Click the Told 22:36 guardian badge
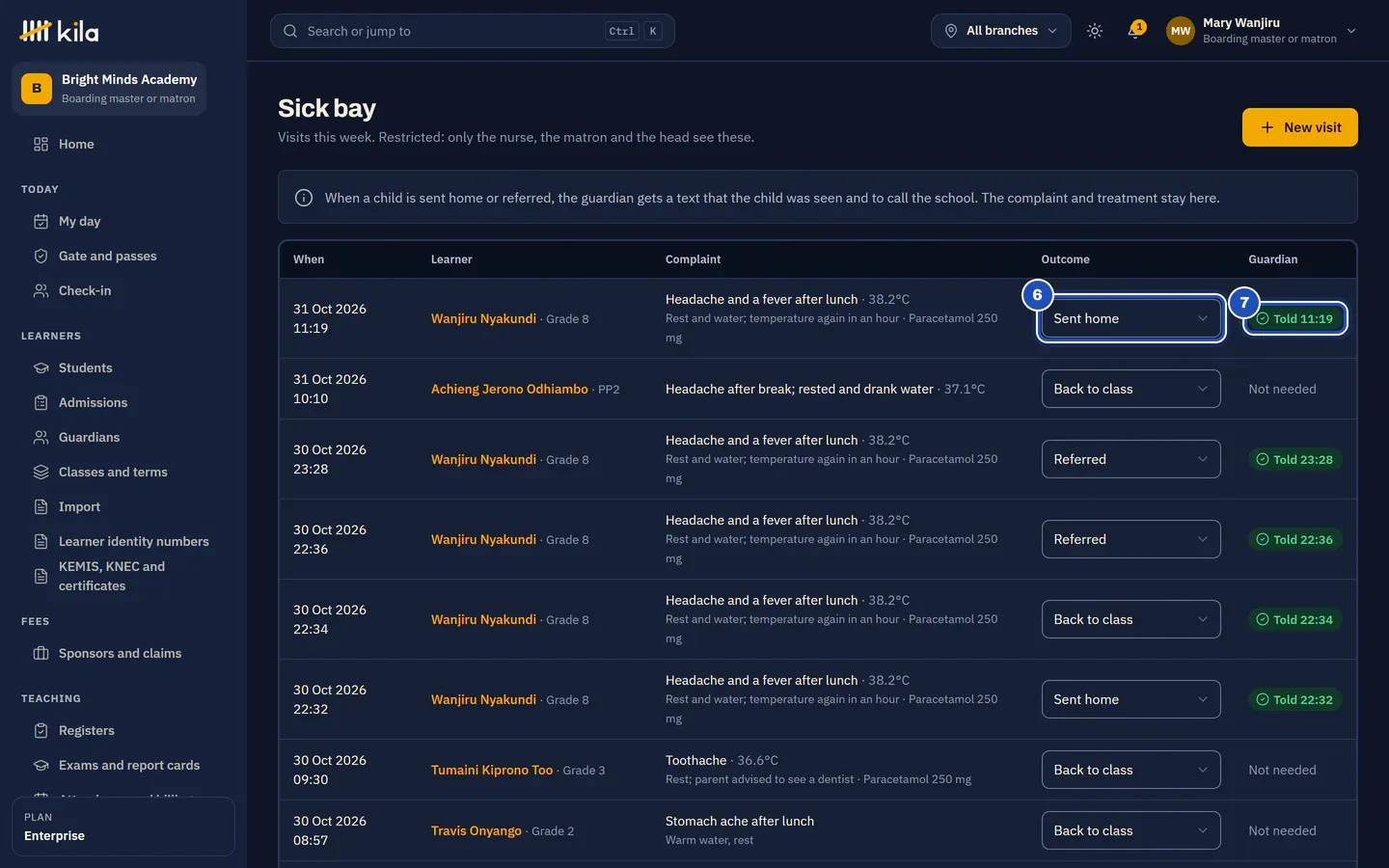 click(x=1294, y=539)
